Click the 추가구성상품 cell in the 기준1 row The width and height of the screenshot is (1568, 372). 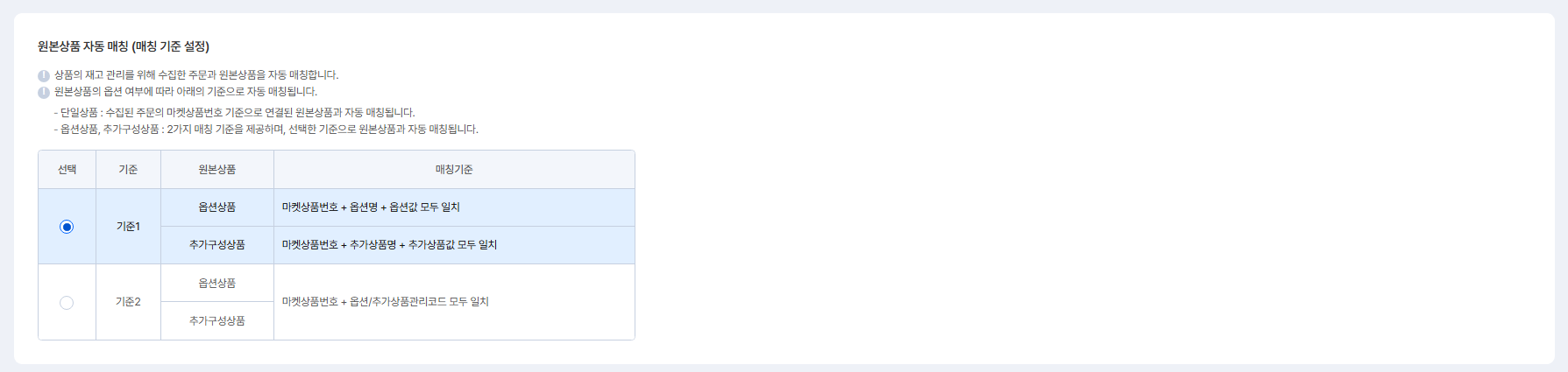tap(217, 245)
